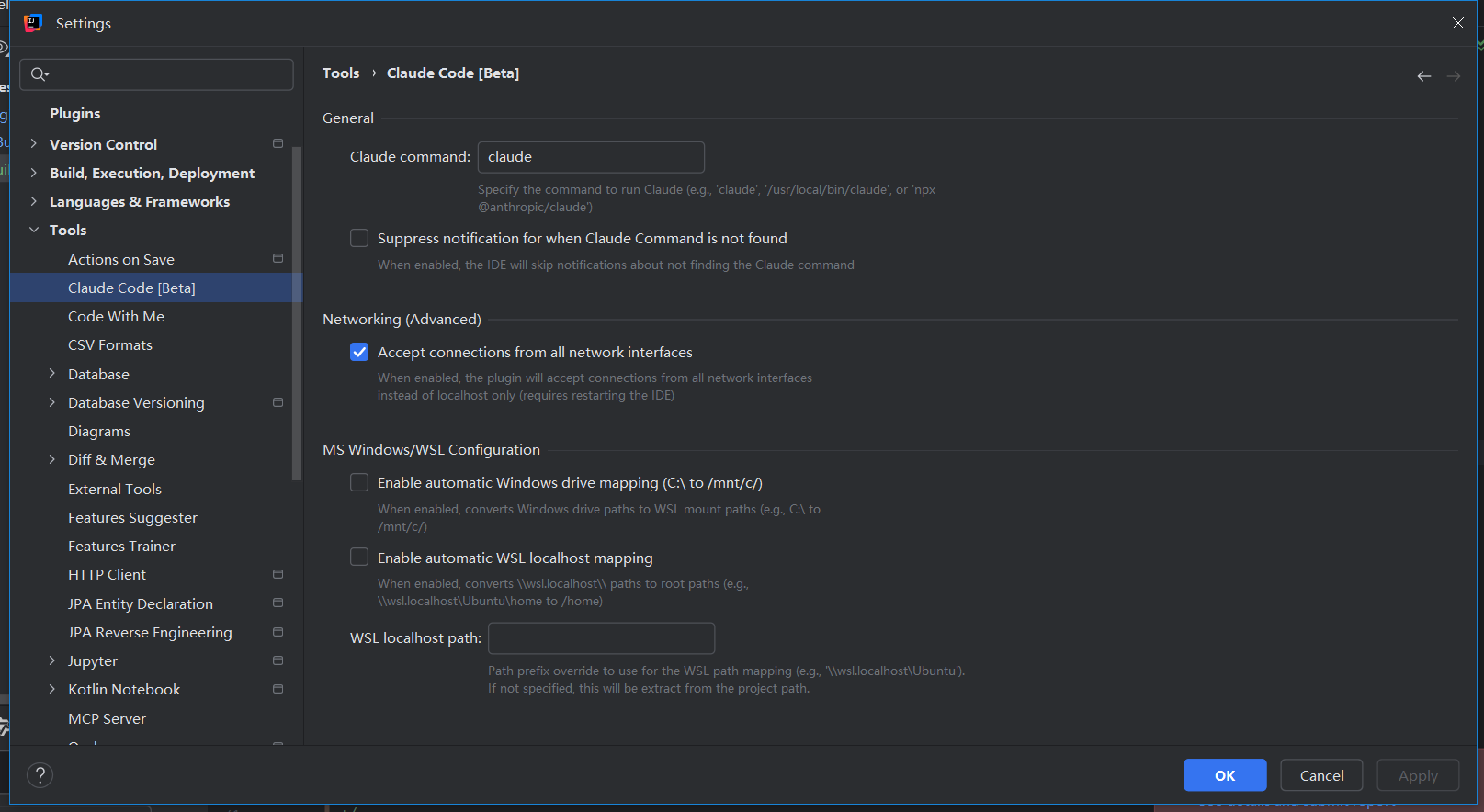
Task: Expand the Kotlin Notebook node
Action: [52, 689]
